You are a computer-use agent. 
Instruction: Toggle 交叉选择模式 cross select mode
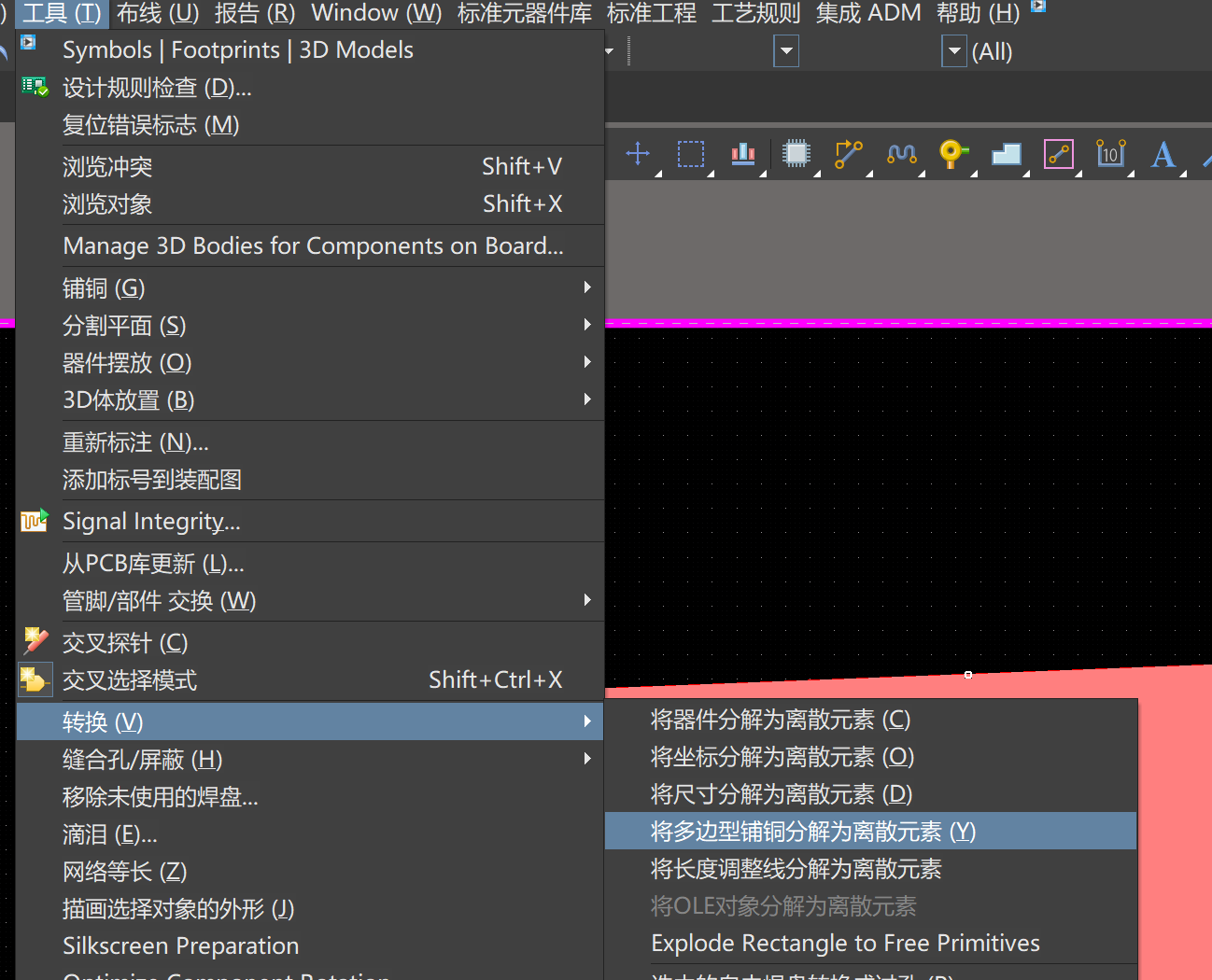tap(129, 680)
